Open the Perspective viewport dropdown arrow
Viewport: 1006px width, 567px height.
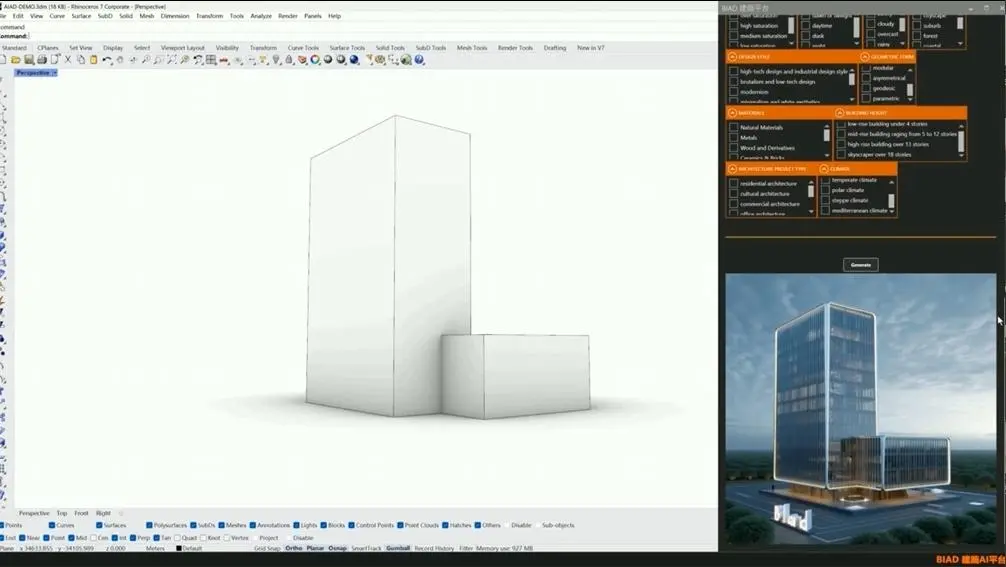[x=55, y=73]
